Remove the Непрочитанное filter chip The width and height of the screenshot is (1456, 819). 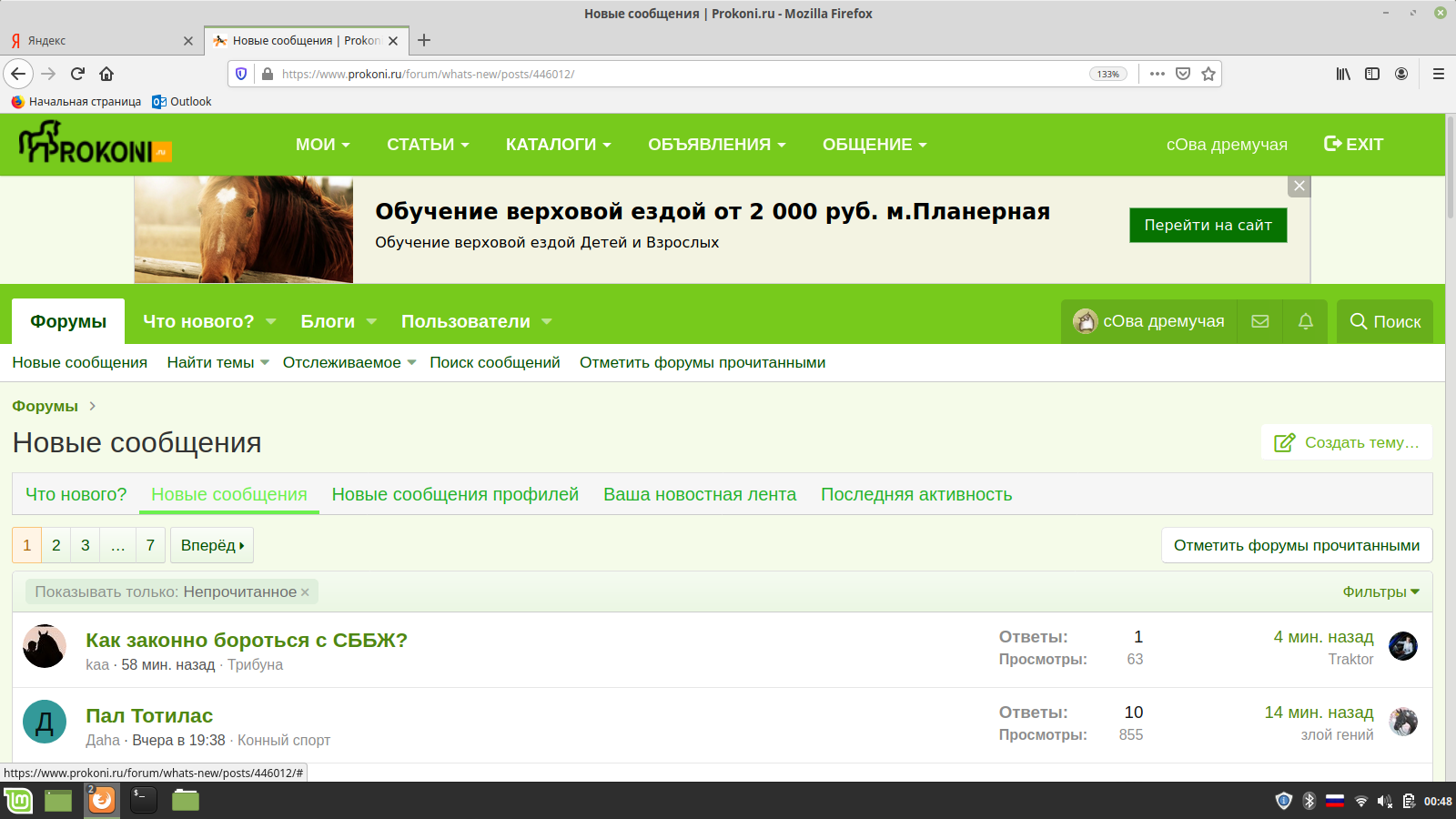click(305, 592)
